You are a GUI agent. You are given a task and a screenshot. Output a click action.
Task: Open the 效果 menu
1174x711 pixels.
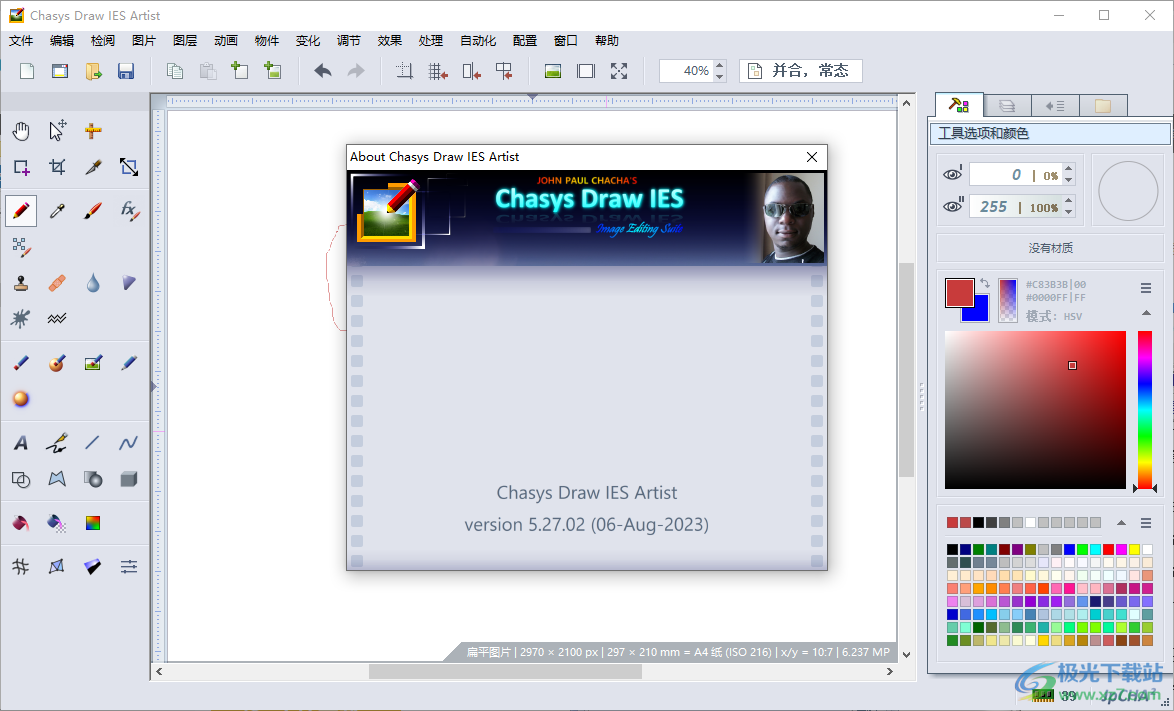[x=390, y=40]
